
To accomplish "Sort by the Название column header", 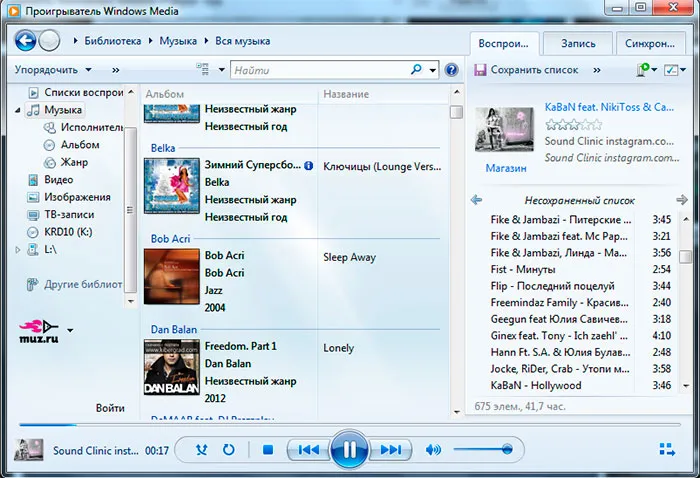I will (346, 94).
